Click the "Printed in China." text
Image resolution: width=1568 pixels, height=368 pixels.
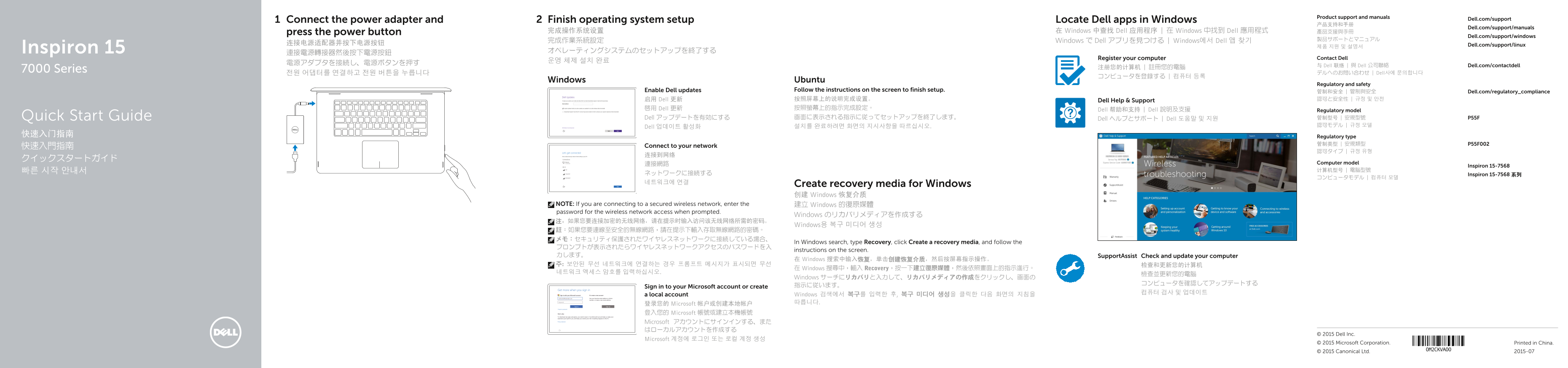(1533, 343)
